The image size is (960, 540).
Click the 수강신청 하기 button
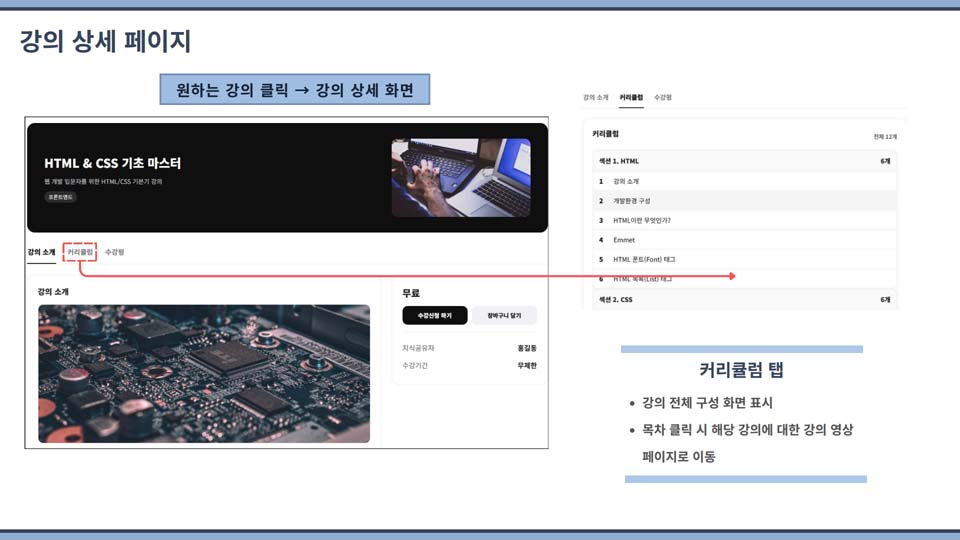click(x=435, y=316)
